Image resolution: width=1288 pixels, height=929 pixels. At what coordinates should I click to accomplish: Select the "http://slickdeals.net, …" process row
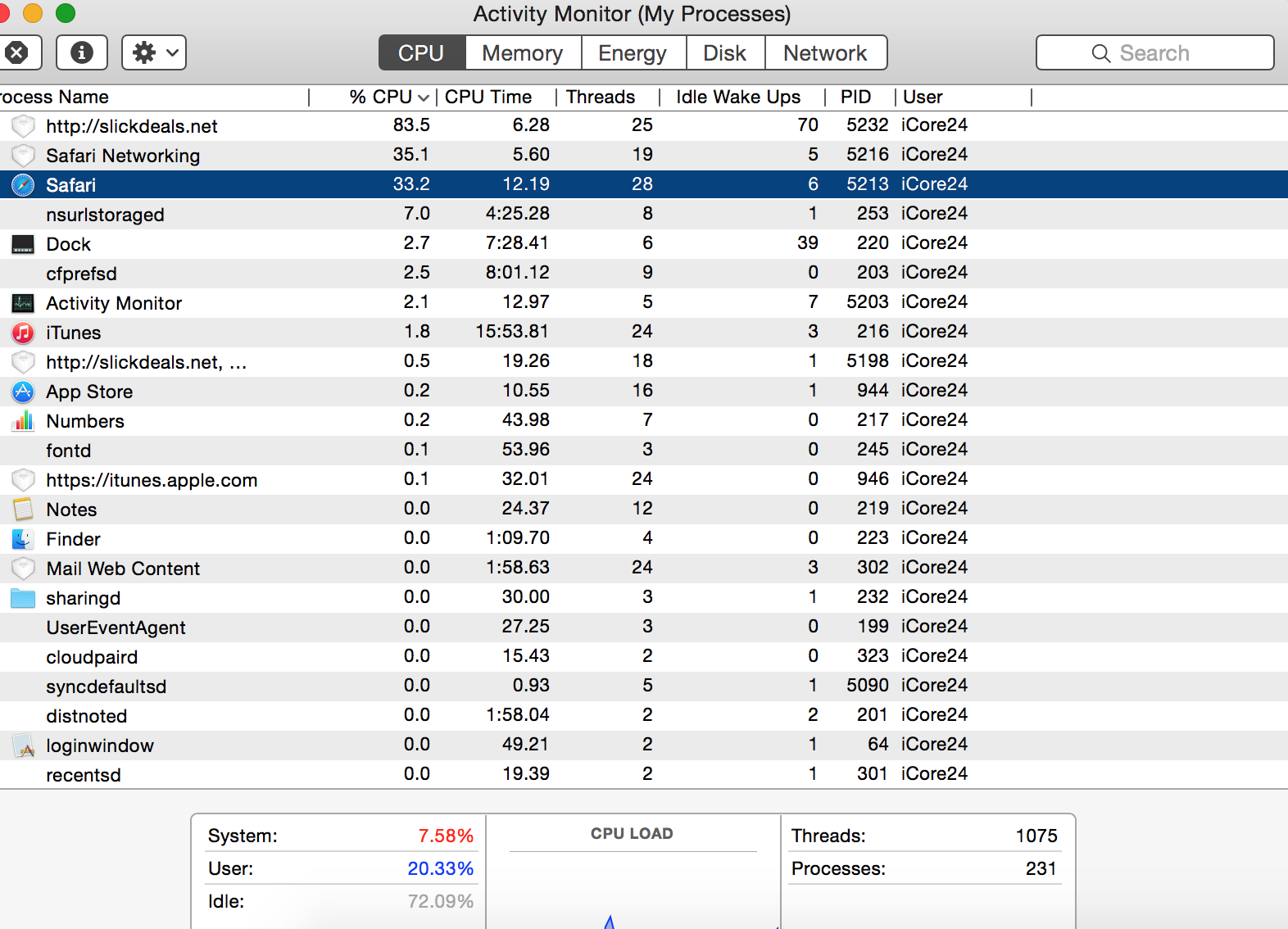[x=644, y=362]
